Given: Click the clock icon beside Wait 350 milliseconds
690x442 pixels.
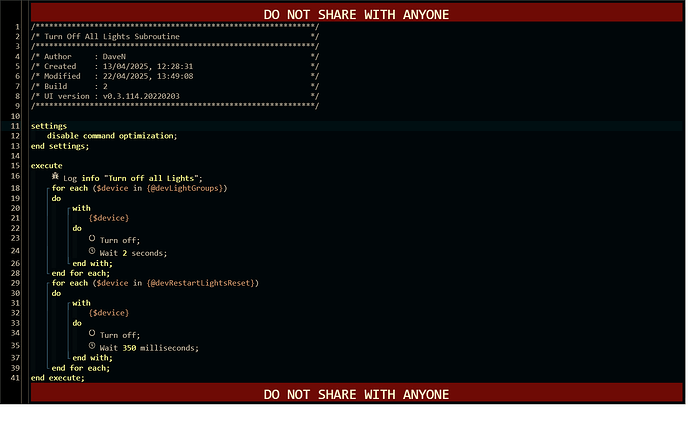Looking at the screenshot, I should [92, 346].
